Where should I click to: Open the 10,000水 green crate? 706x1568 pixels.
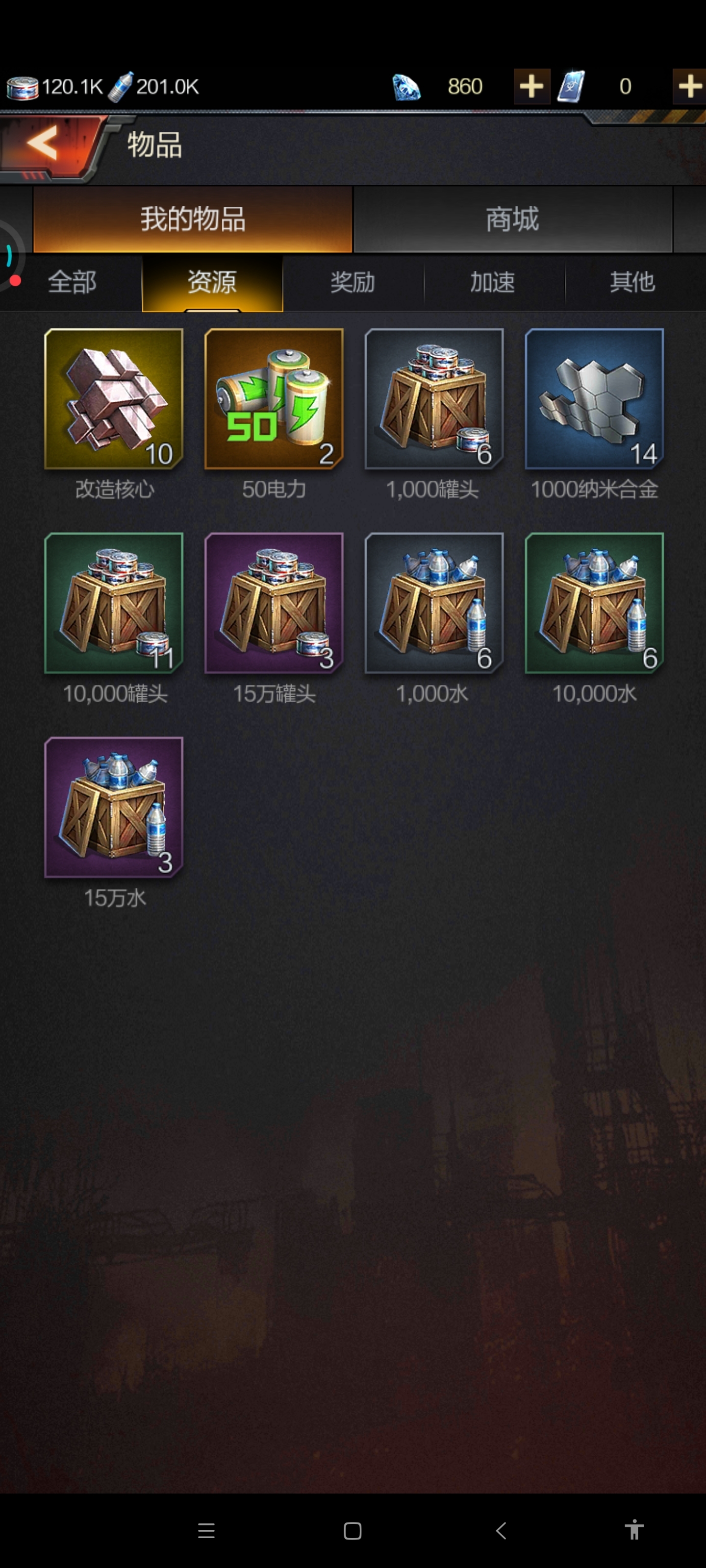(594, 603)
